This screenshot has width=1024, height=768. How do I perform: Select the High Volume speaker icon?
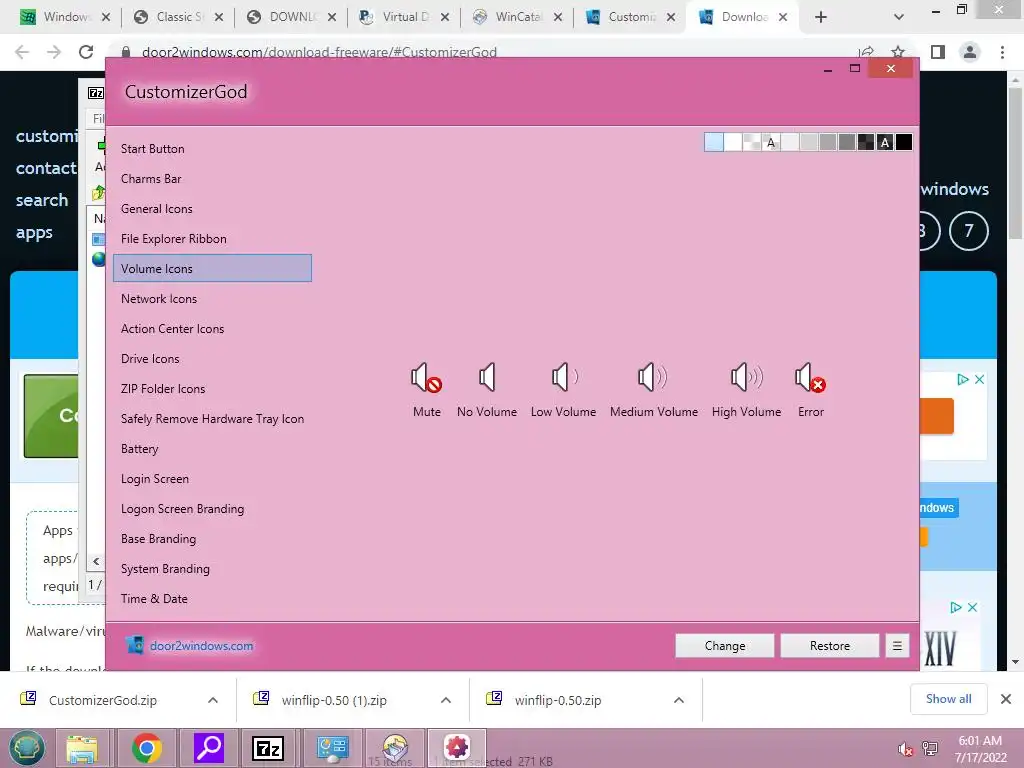pos(746,377)
